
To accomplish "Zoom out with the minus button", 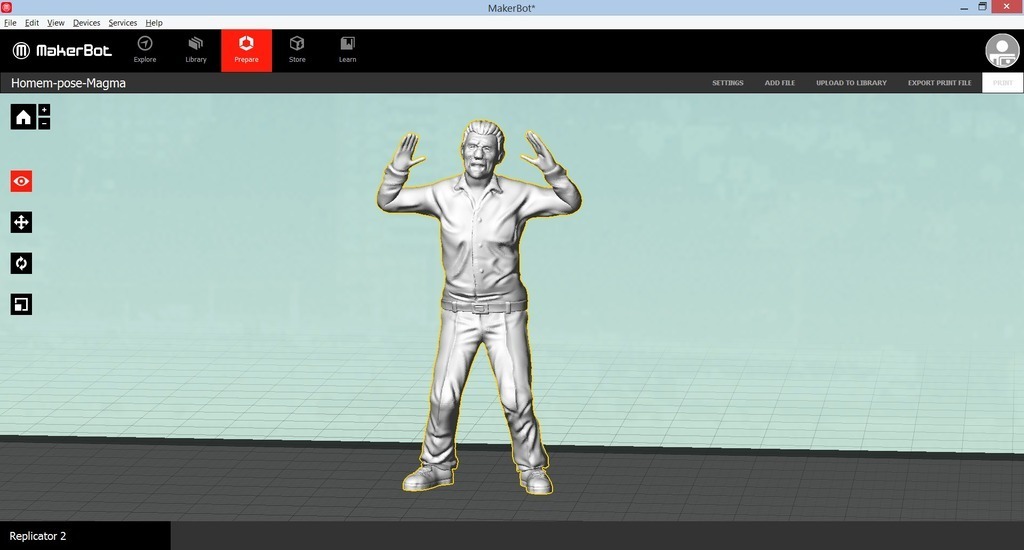I will pyautogui.click(x=44, y=123).
